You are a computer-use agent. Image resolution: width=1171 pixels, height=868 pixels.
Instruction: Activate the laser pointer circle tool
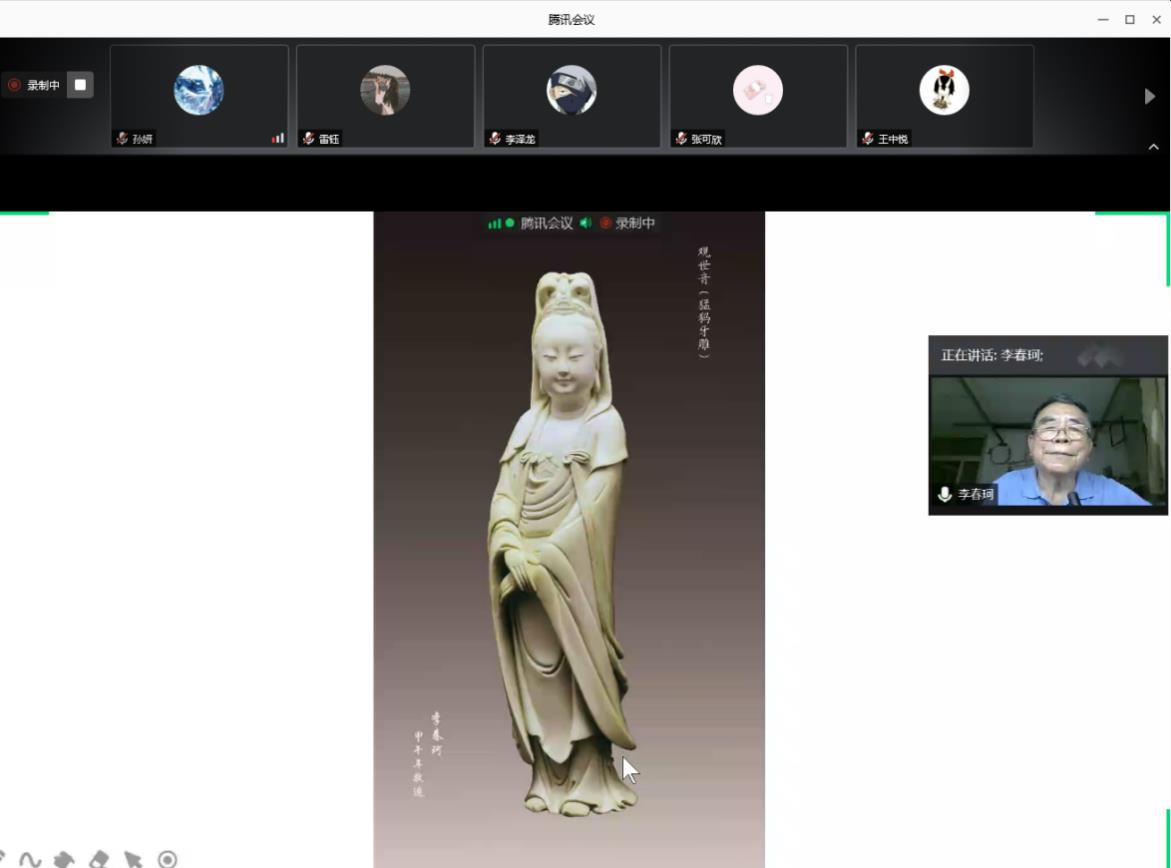click(x=167, y=859)
